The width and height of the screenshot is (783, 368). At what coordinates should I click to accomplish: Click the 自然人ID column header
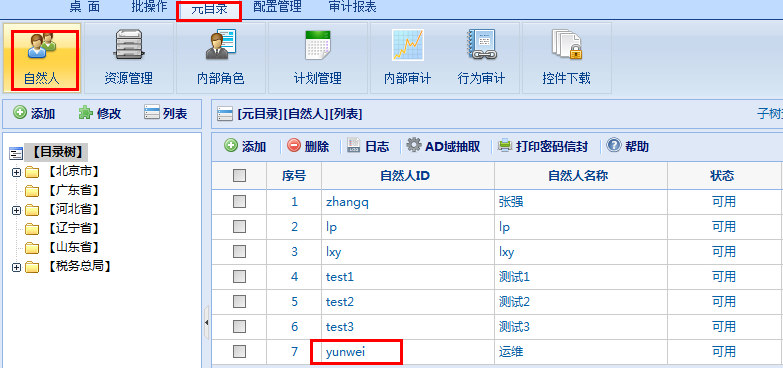(405, 176)
